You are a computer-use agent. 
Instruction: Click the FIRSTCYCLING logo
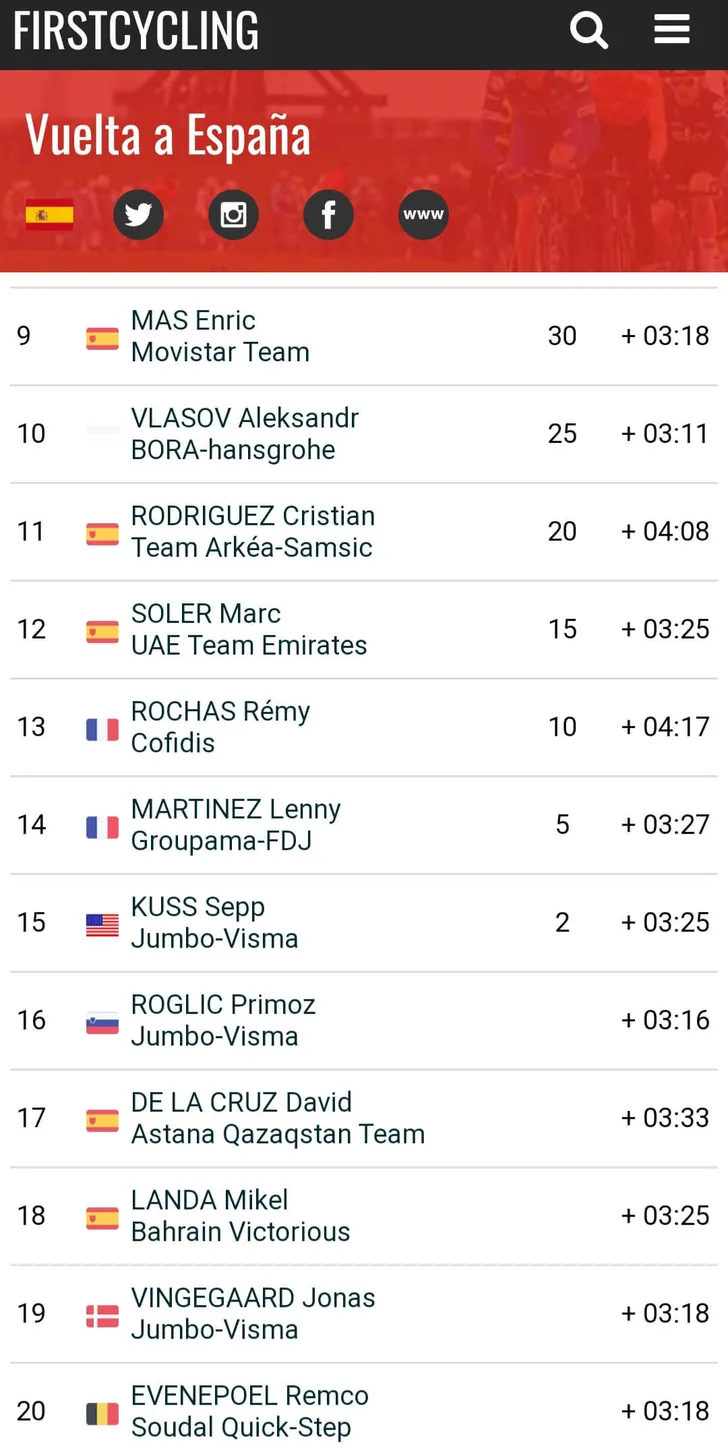click(136, 30)
